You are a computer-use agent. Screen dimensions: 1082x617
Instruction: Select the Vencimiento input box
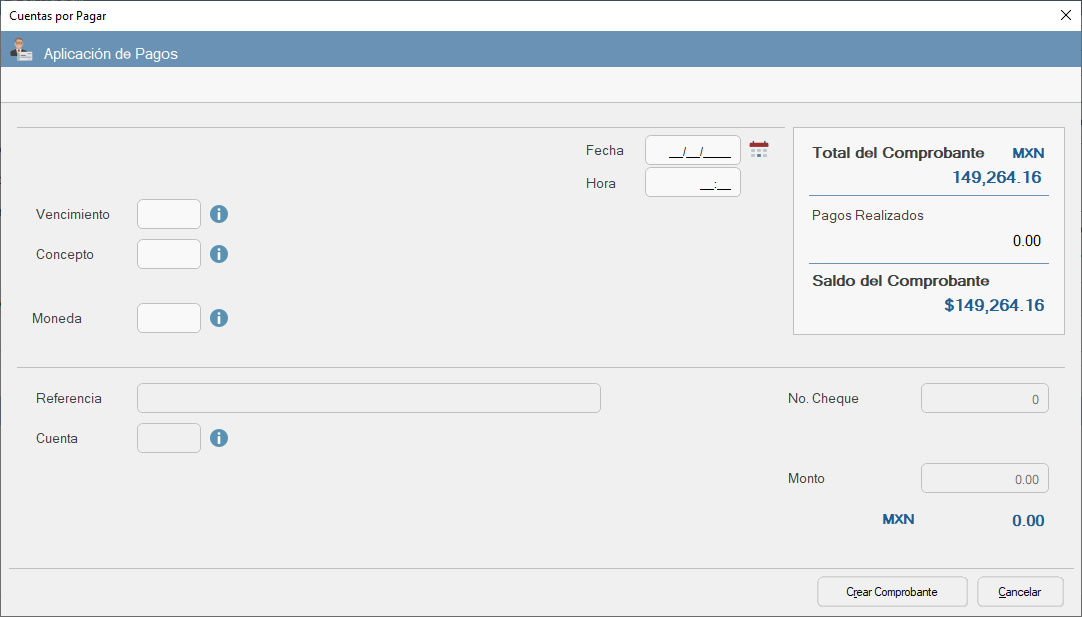(169, 214)
